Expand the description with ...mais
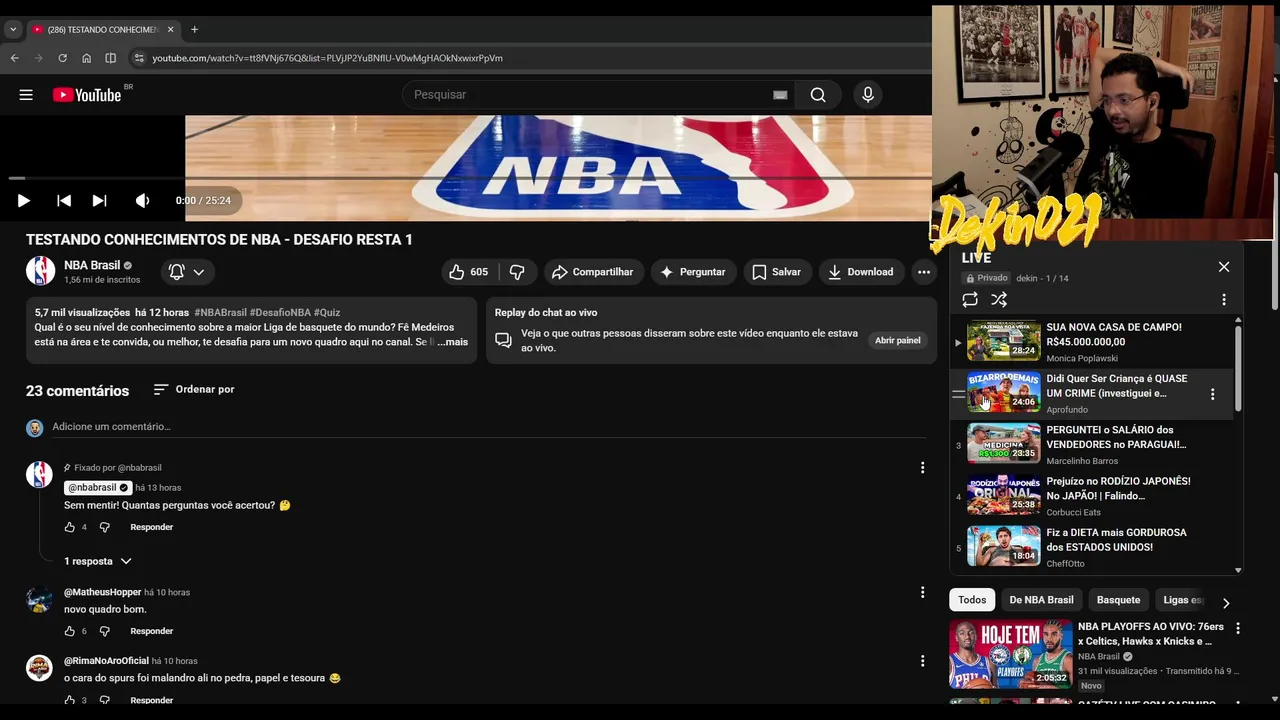The height and width of the screenshot is (720, 1280). (452, 342)
